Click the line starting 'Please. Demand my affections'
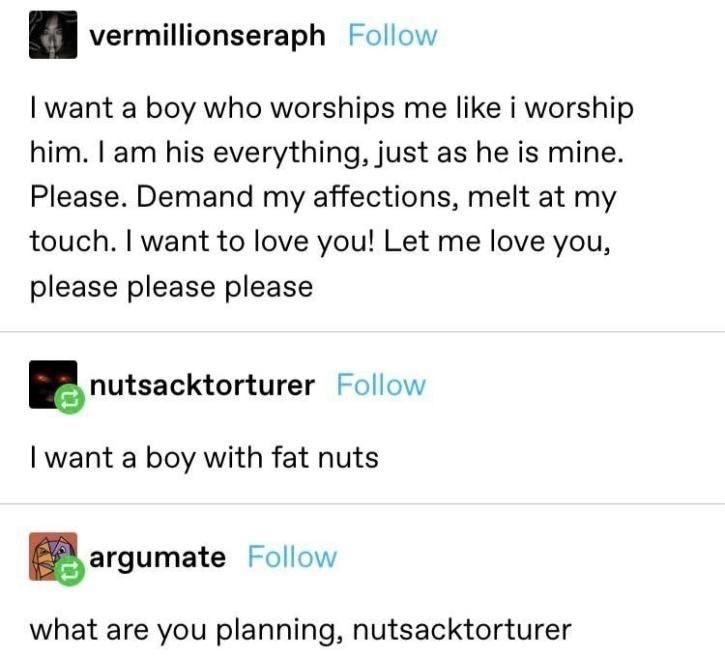This screenshot has height=656, width=725. click(323, 197)
